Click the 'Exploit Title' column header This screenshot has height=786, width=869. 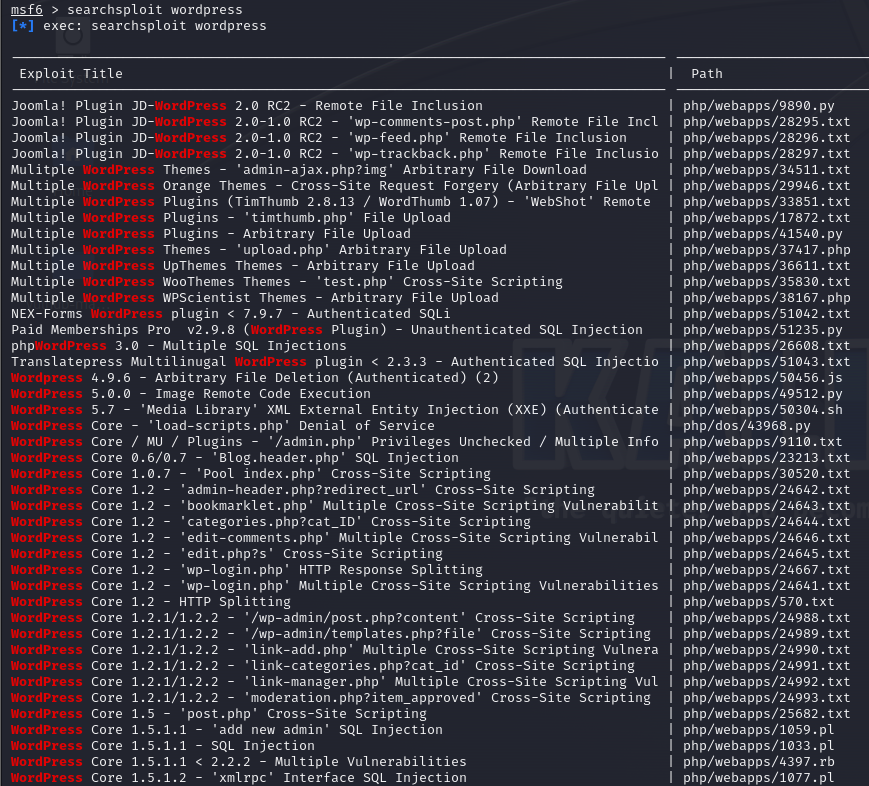click(71, 74)
